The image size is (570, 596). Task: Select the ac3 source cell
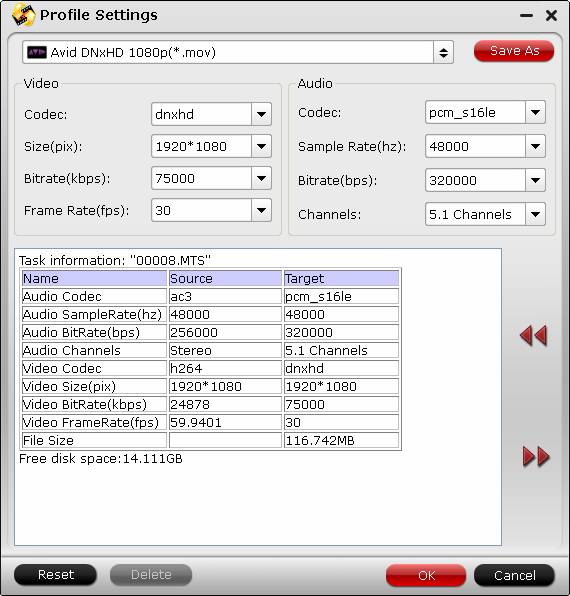click(x=225, y=296)
